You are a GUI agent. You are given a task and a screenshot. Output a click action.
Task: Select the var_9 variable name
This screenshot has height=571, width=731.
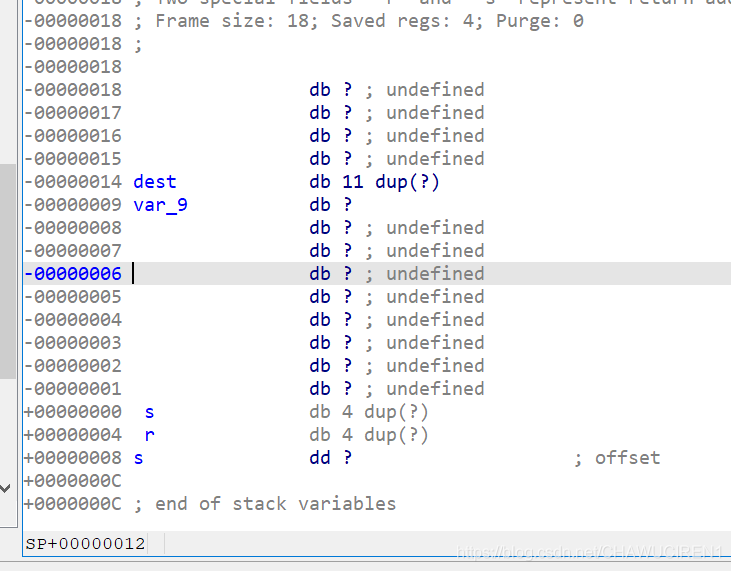point(160,205)
